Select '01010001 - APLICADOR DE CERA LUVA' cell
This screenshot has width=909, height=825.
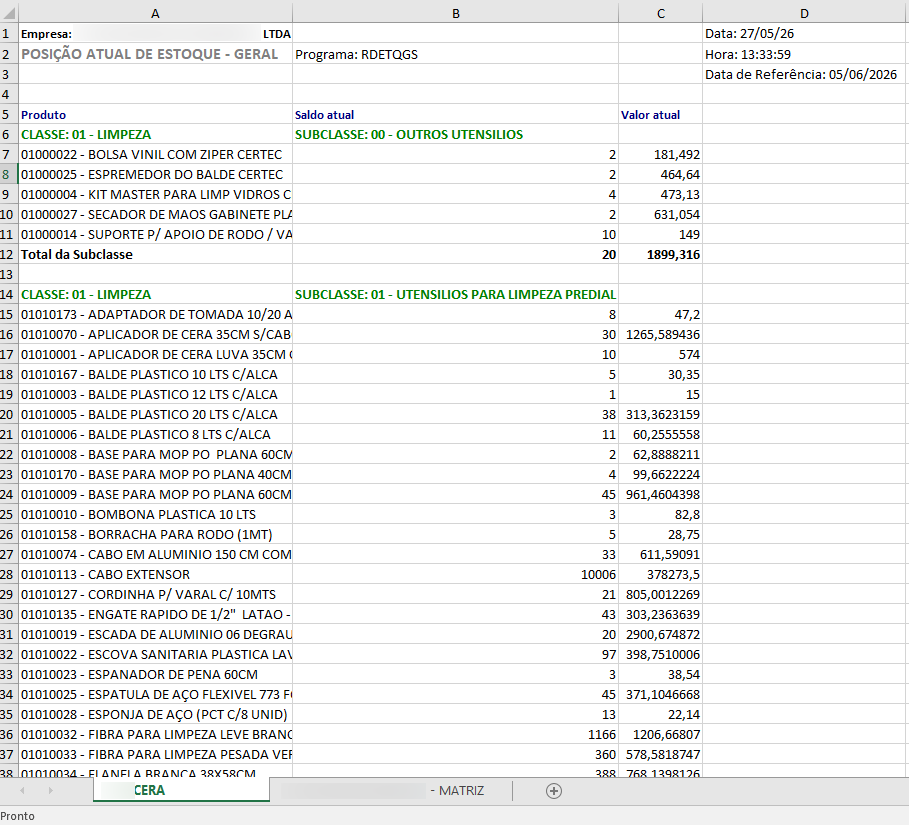click(x=155, y=355)
